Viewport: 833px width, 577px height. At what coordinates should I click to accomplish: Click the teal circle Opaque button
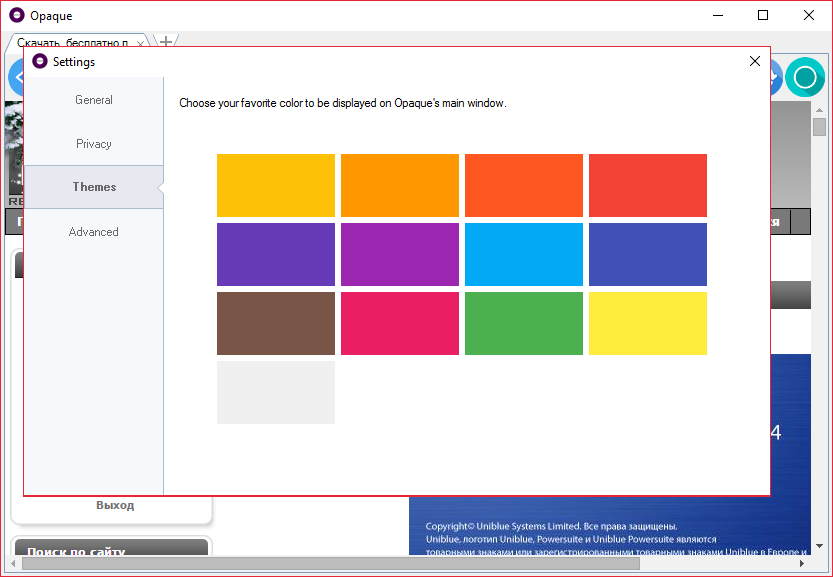805,78
